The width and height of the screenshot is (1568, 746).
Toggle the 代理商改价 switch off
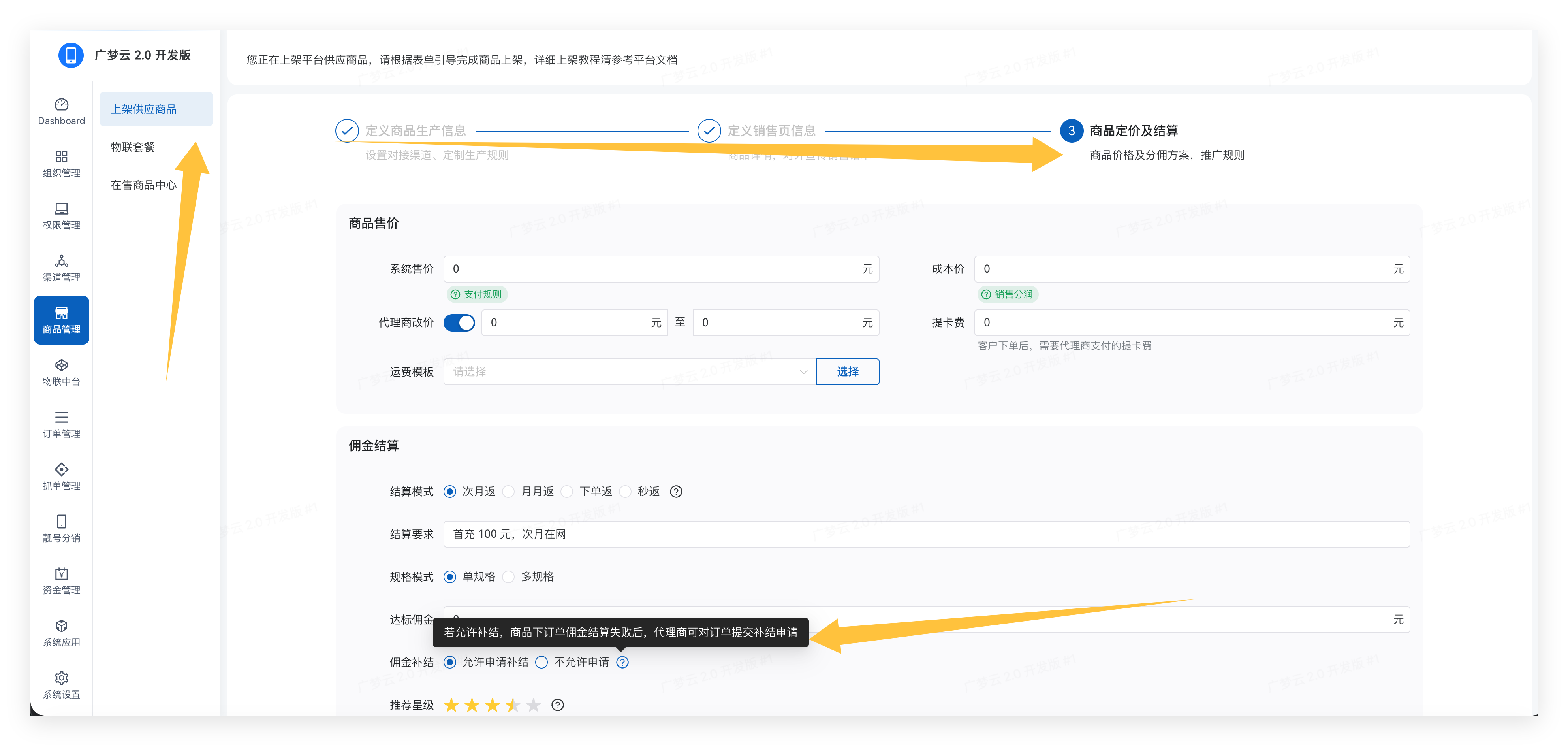(x=459, y=323)
